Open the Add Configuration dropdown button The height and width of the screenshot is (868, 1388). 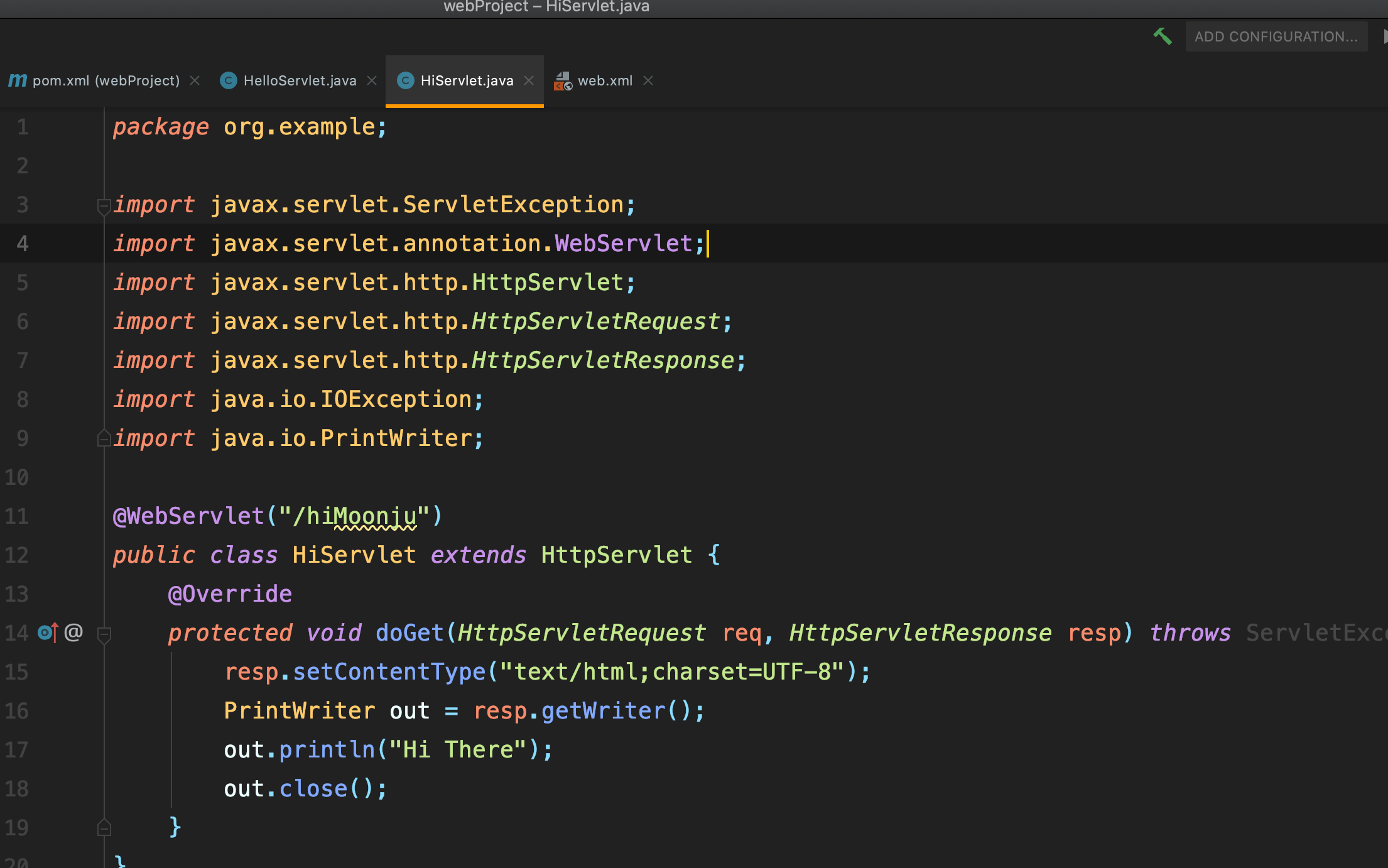1276,36
